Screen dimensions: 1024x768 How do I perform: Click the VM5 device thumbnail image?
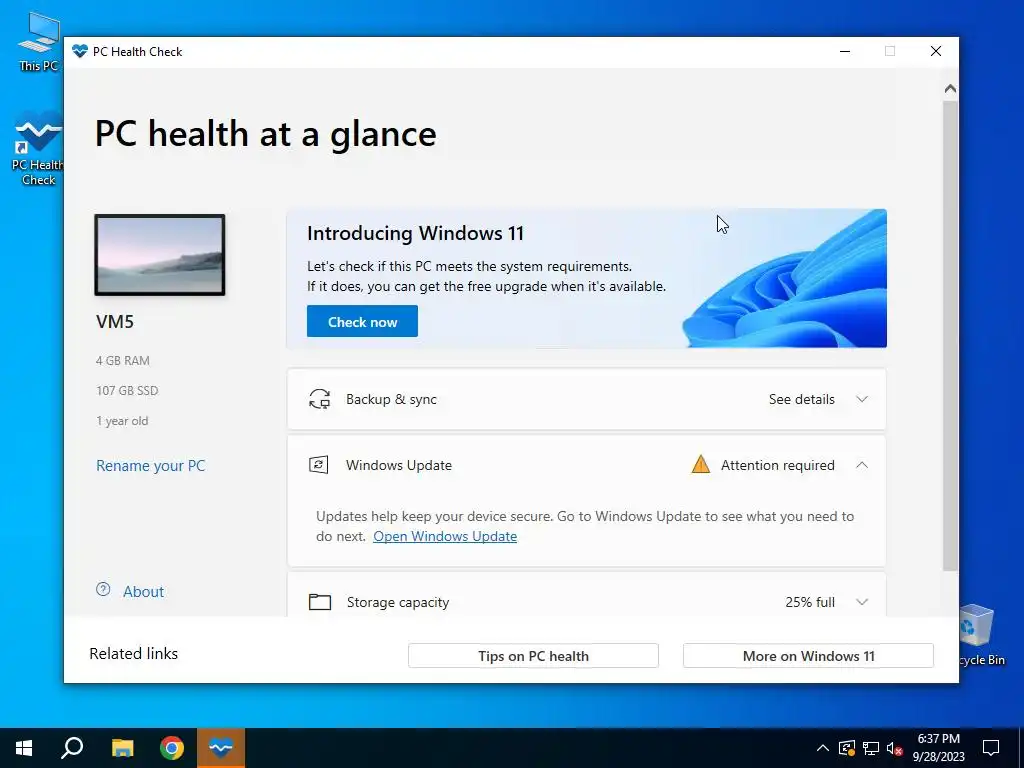click(x=160, y=255)
